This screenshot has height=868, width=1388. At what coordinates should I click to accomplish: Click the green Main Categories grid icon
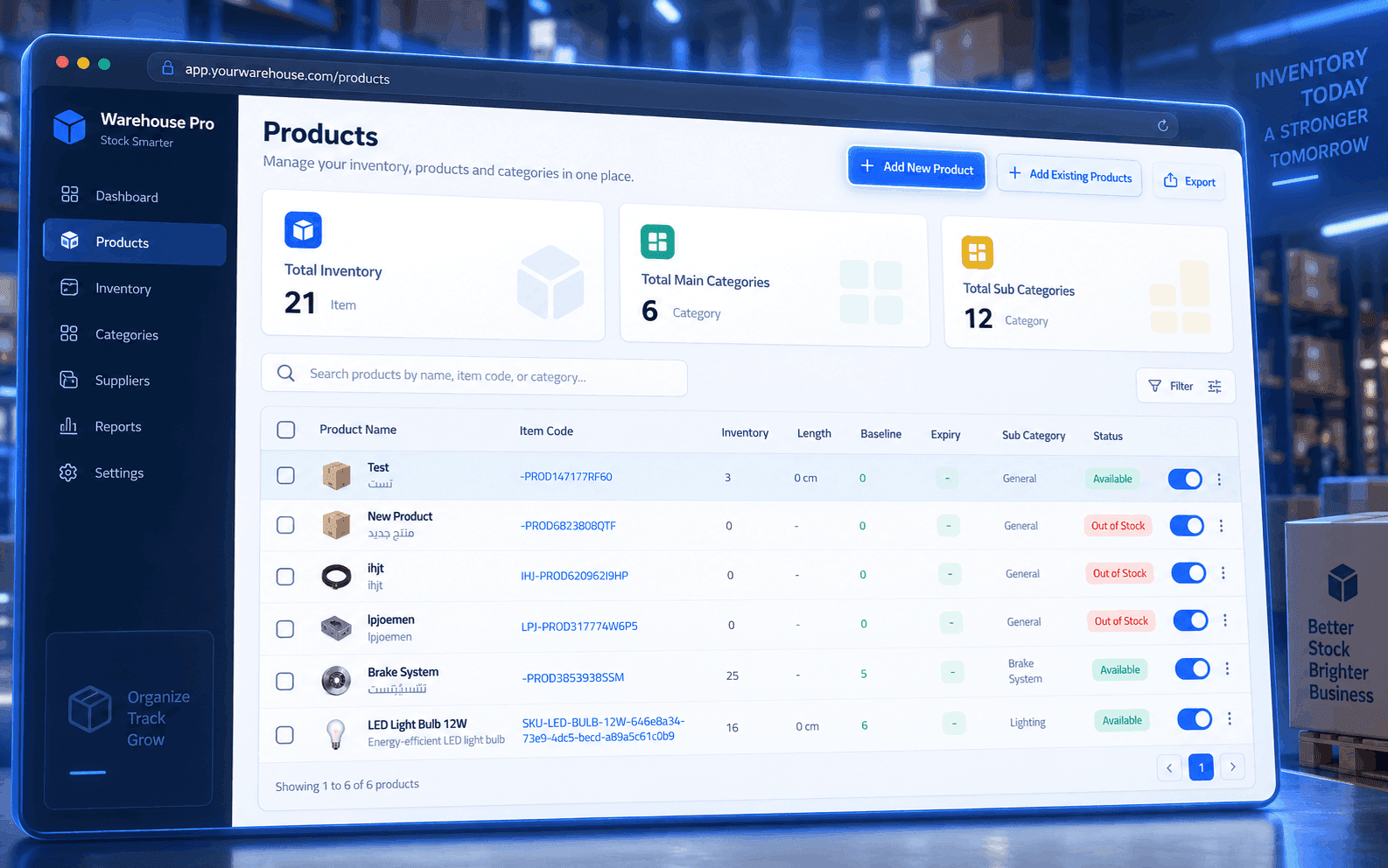point(657,241)
